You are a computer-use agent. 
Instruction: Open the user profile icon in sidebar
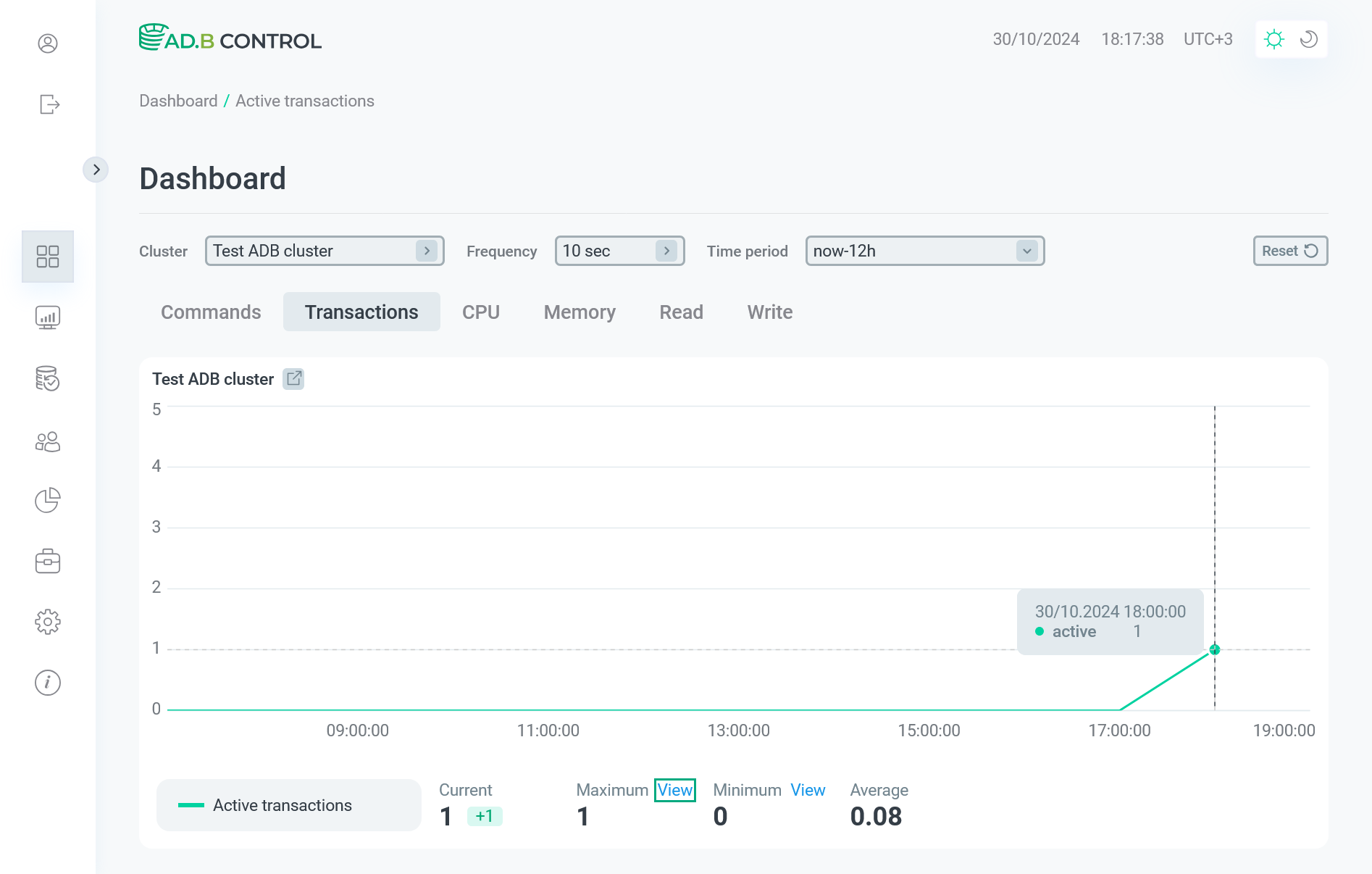pyautogui.click(x=48, y=43)
